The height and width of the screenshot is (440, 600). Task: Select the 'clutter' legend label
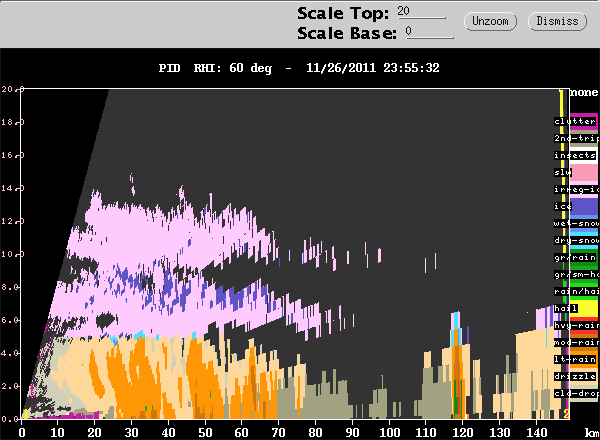(575, 121)
